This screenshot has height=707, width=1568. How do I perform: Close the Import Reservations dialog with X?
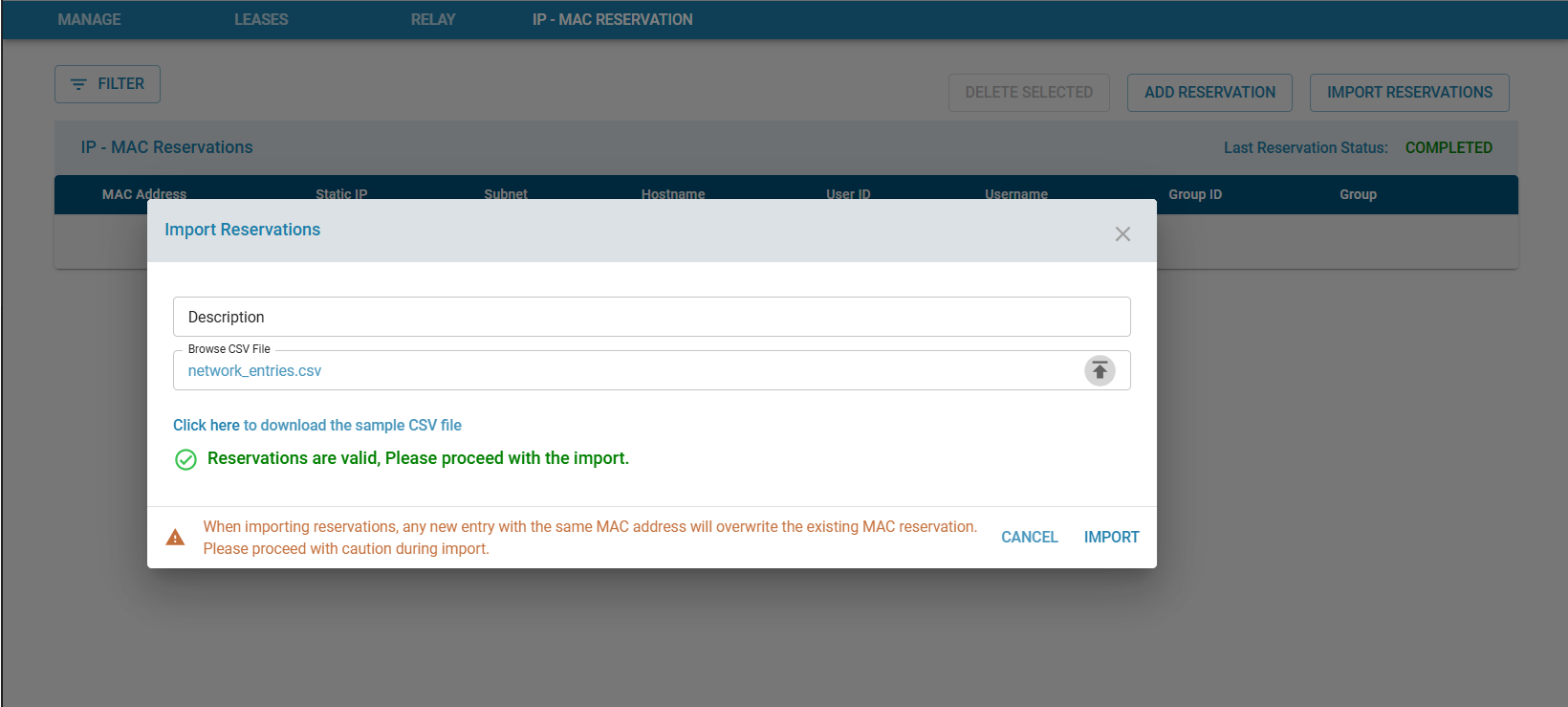click(x=1122, y=234)
